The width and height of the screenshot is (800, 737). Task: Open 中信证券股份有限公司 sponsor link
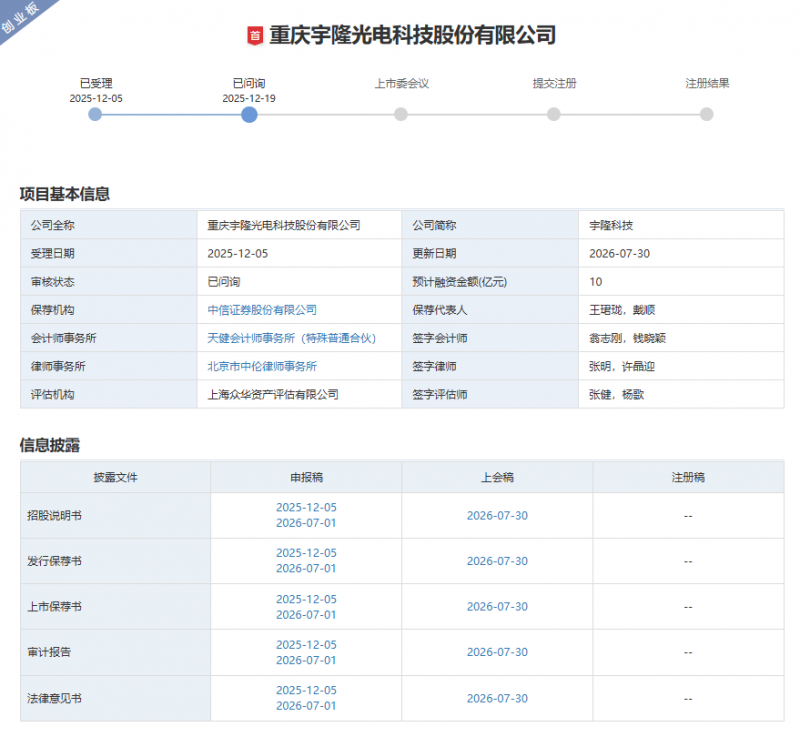tap(262, 310)
